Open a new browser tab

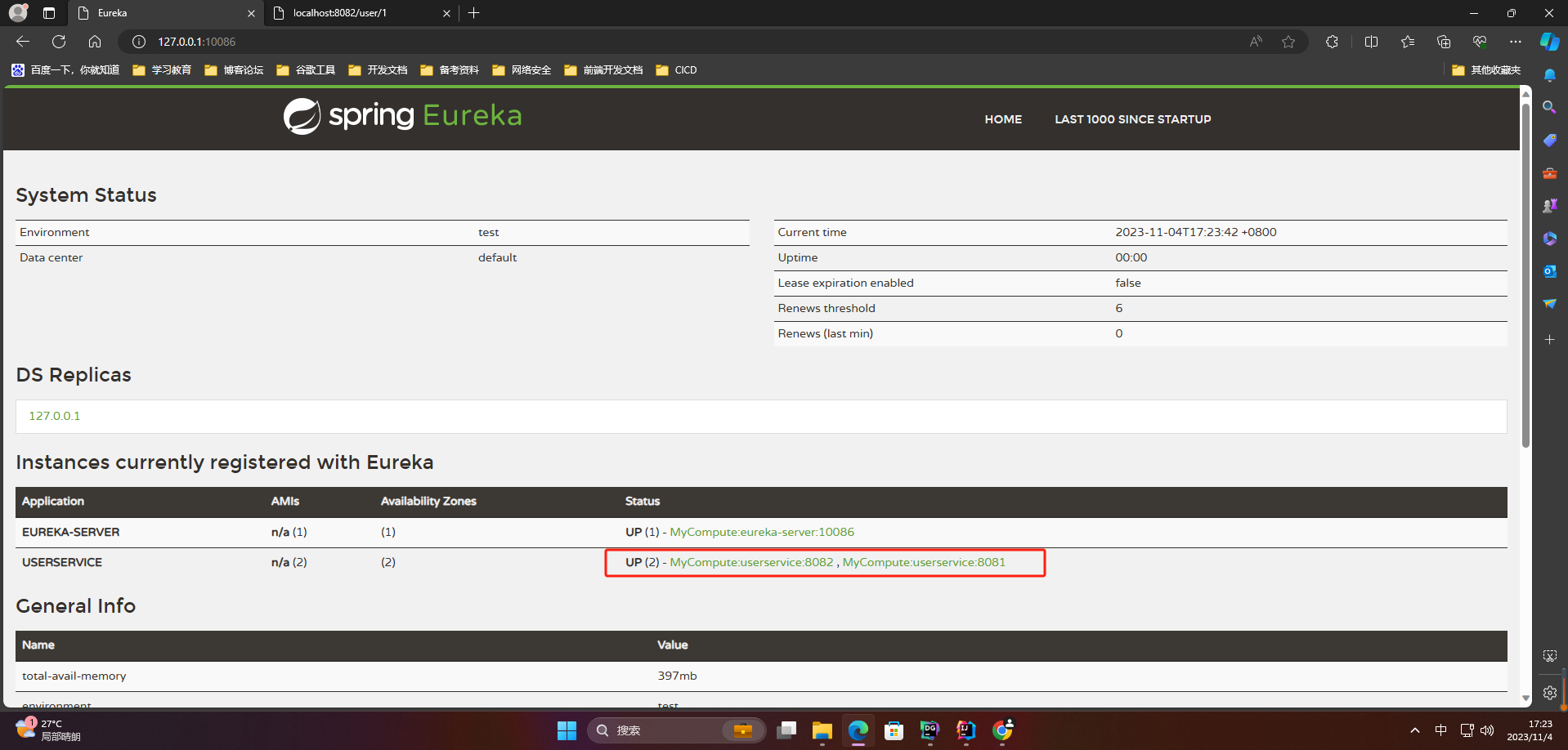click(474, 13)
